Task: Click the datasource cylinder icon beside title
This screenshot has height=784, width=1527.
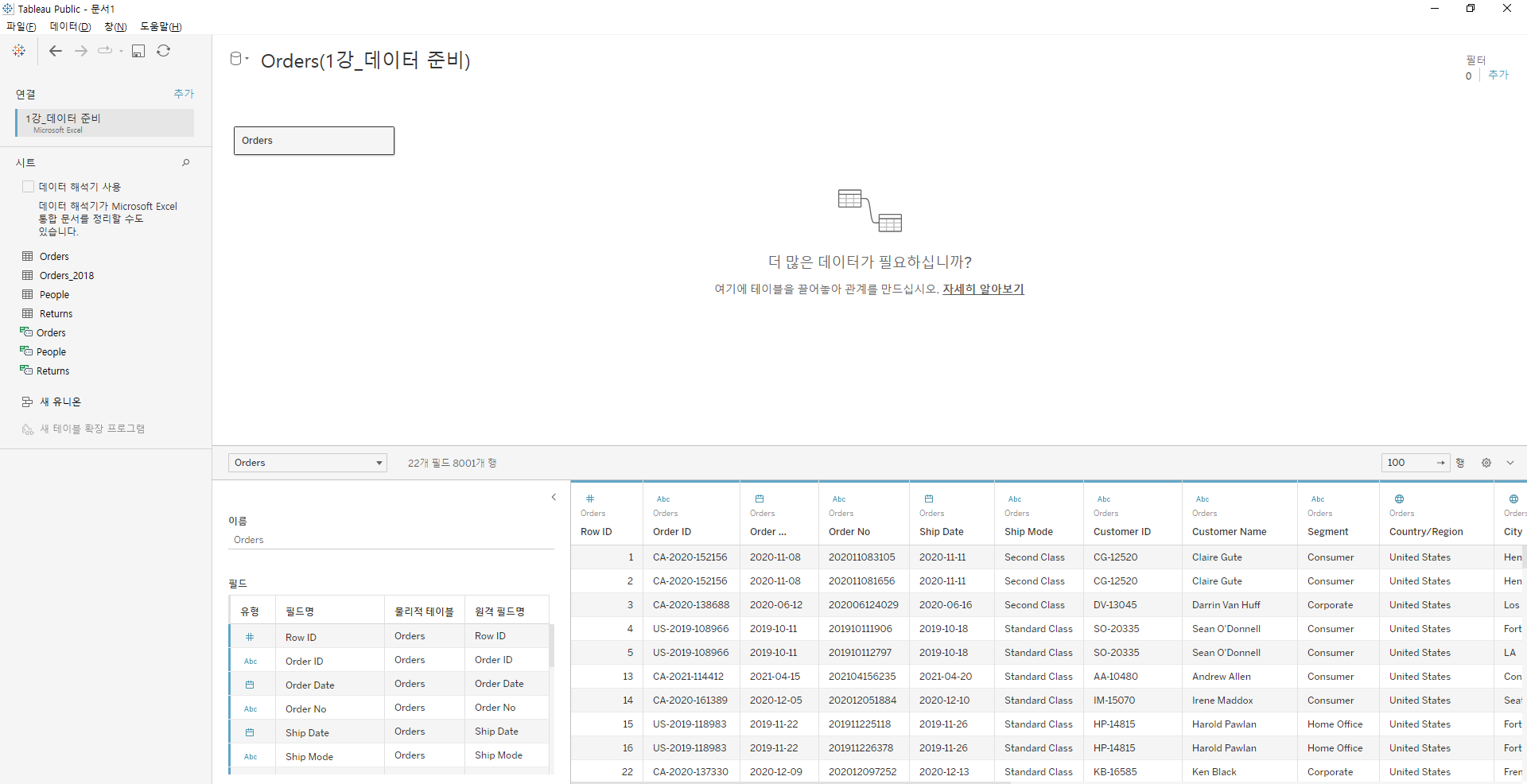Action: 236,59
